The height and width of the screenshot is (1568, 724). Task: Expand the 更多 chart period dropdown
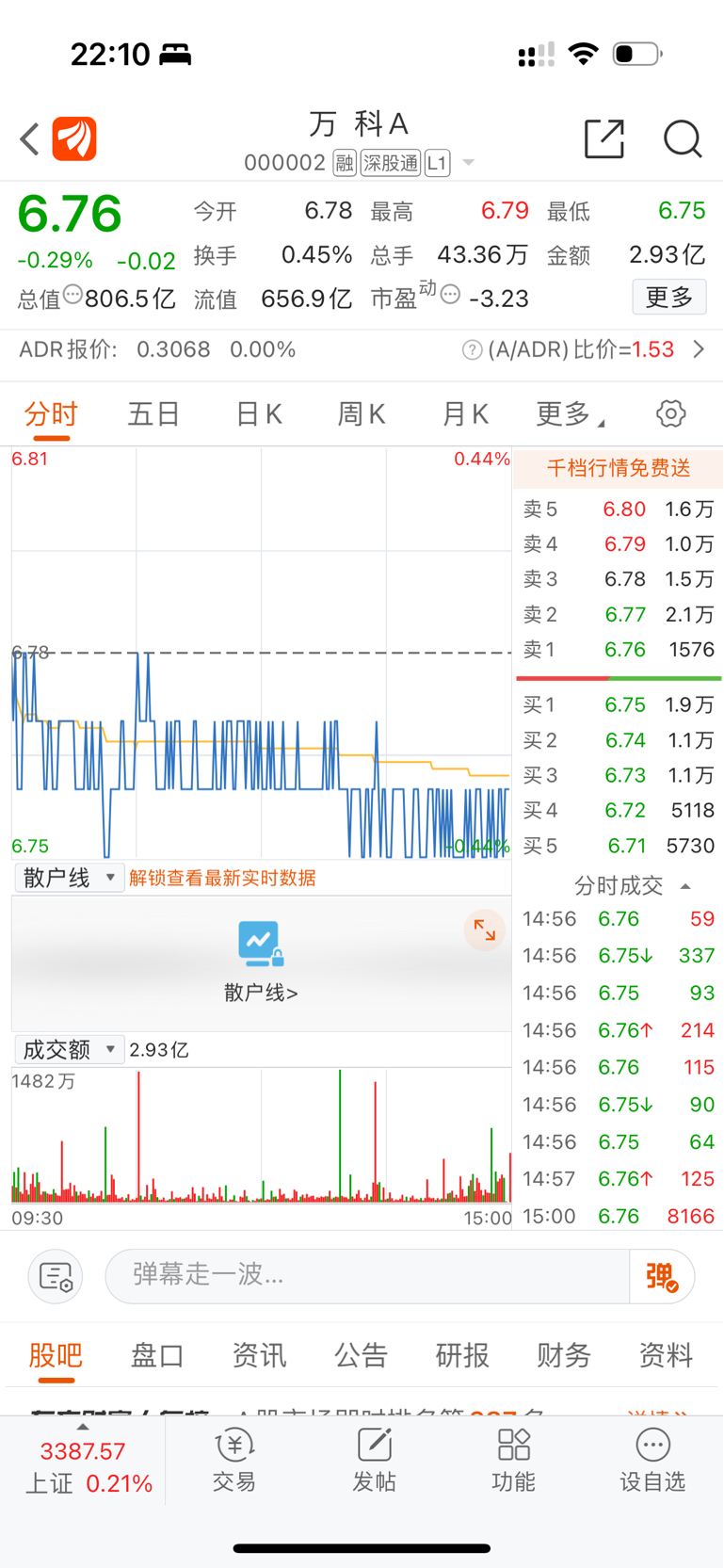pyautogui.click(x=571, y=413)
